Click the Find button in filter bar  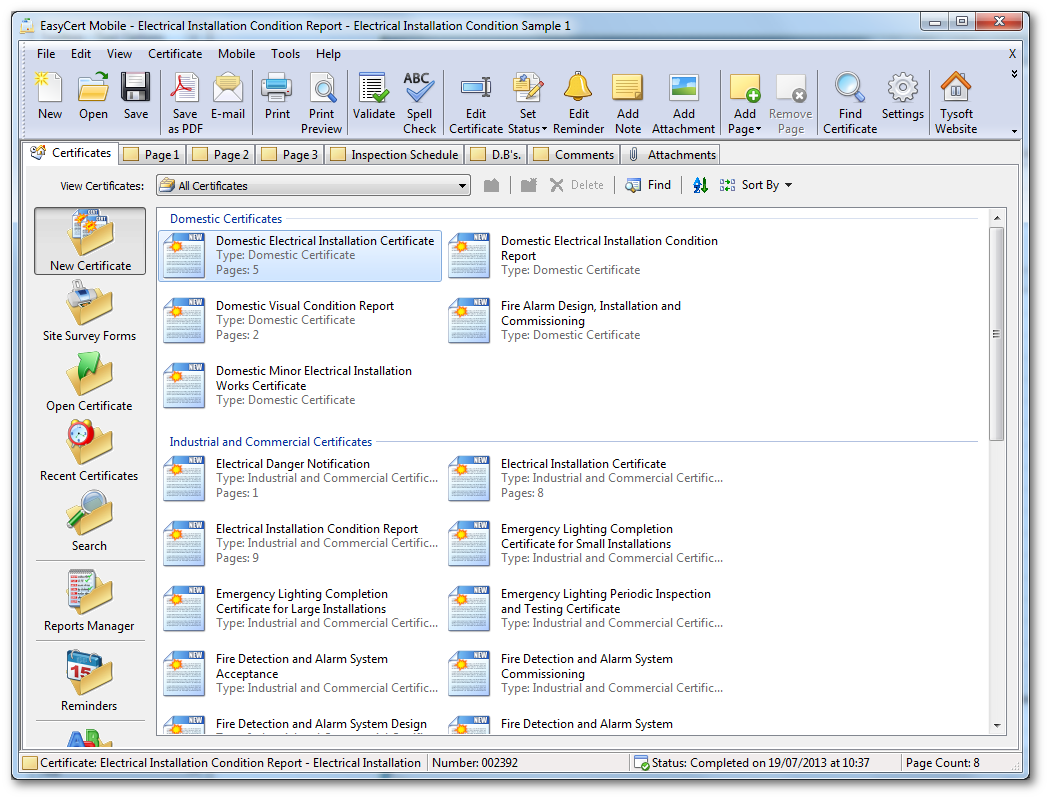pos(648,185)
